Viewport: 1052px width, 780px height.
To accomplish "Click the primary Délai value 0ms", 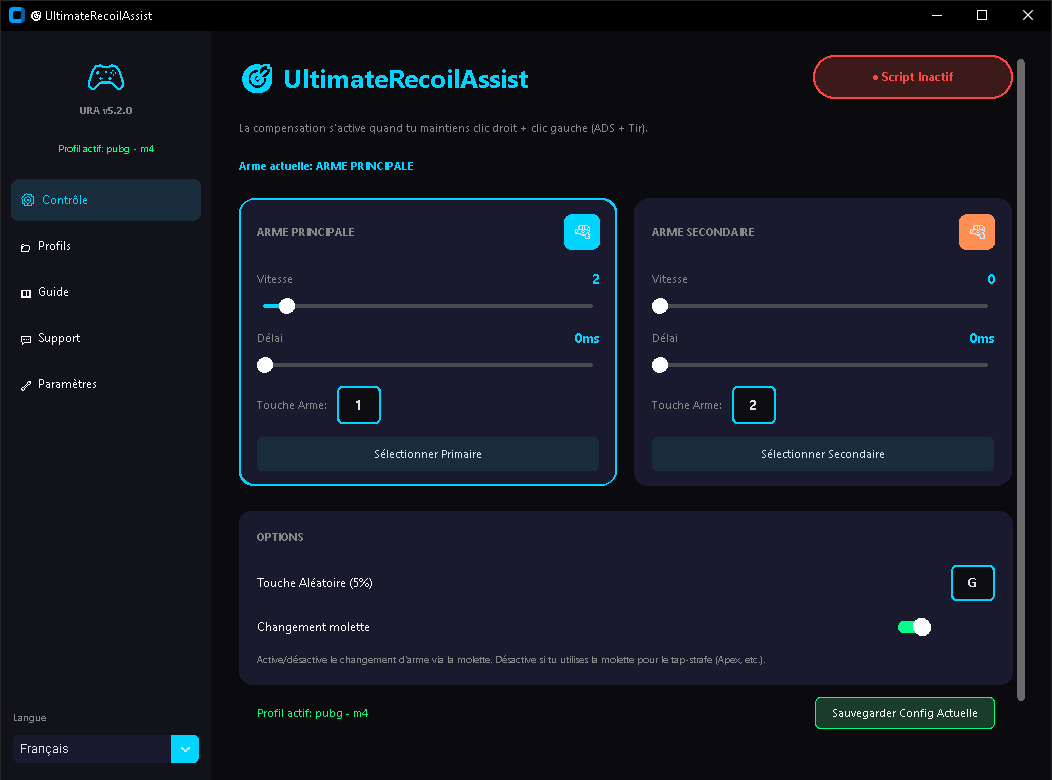I will point(586,339).
